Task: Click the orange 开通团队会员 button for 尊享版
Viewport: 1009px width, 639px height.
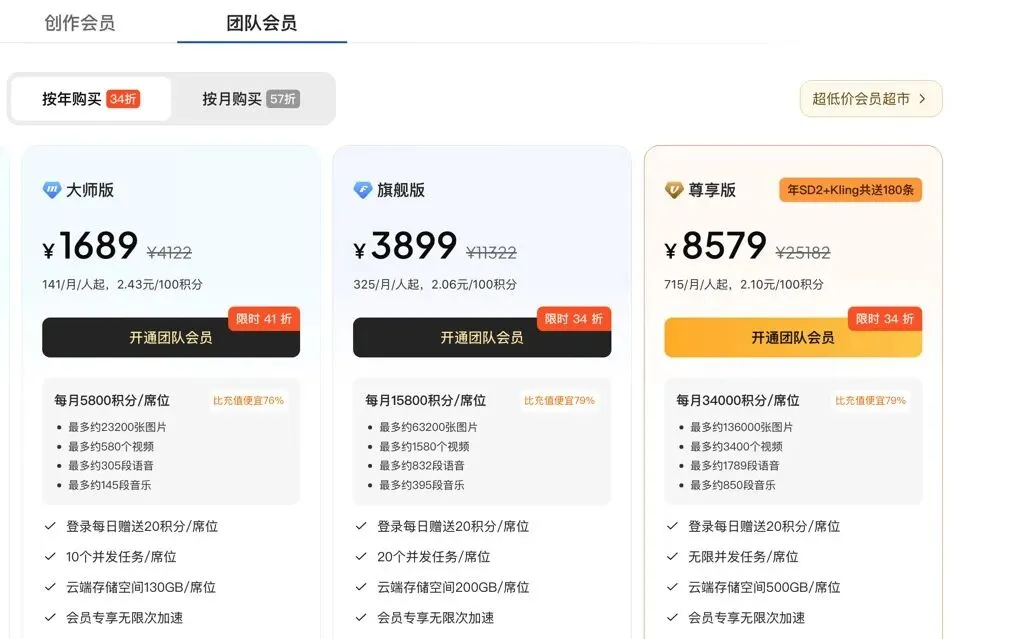Action: (x=793, y=338)
